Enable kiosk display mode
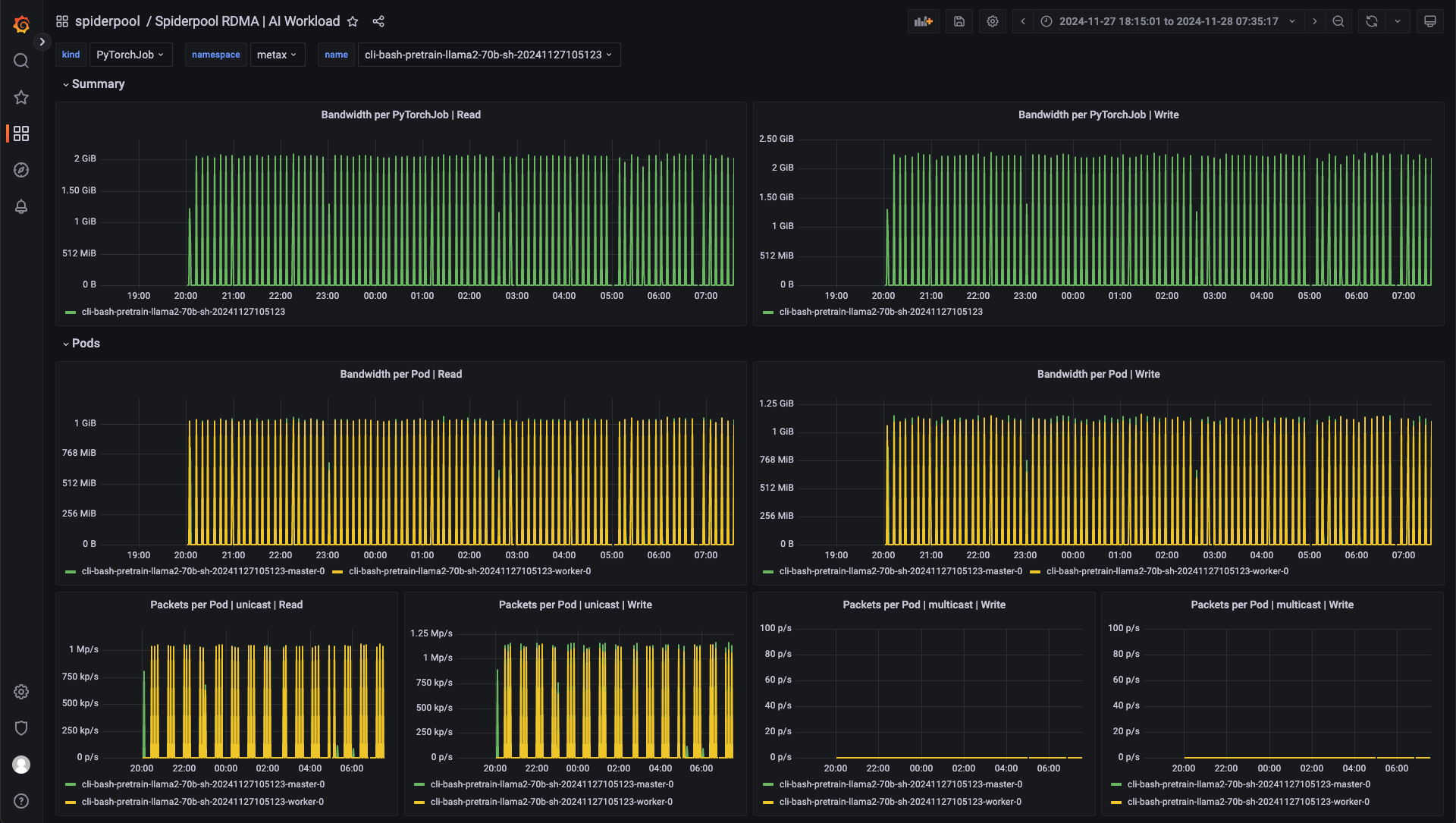The image size is (1456, 823). coord(1430,21)
